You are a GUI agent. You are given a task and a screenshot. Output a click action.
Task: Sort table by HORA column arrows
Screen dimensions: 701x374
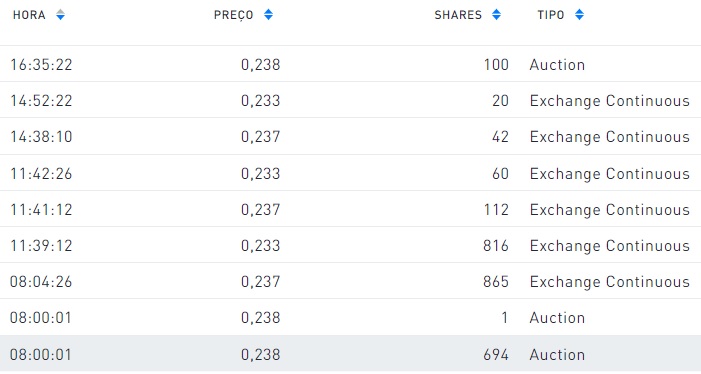[x=60, y=15]
